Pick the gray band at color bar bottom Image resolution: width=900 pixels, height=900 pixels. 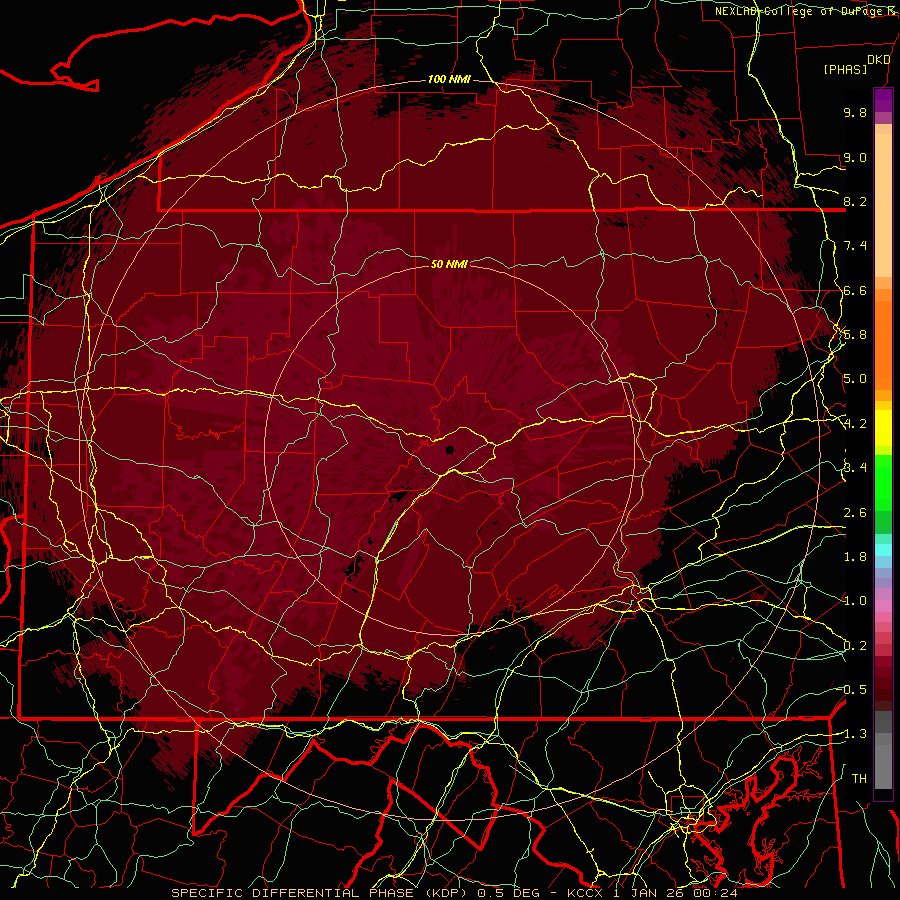pos(883,766)
